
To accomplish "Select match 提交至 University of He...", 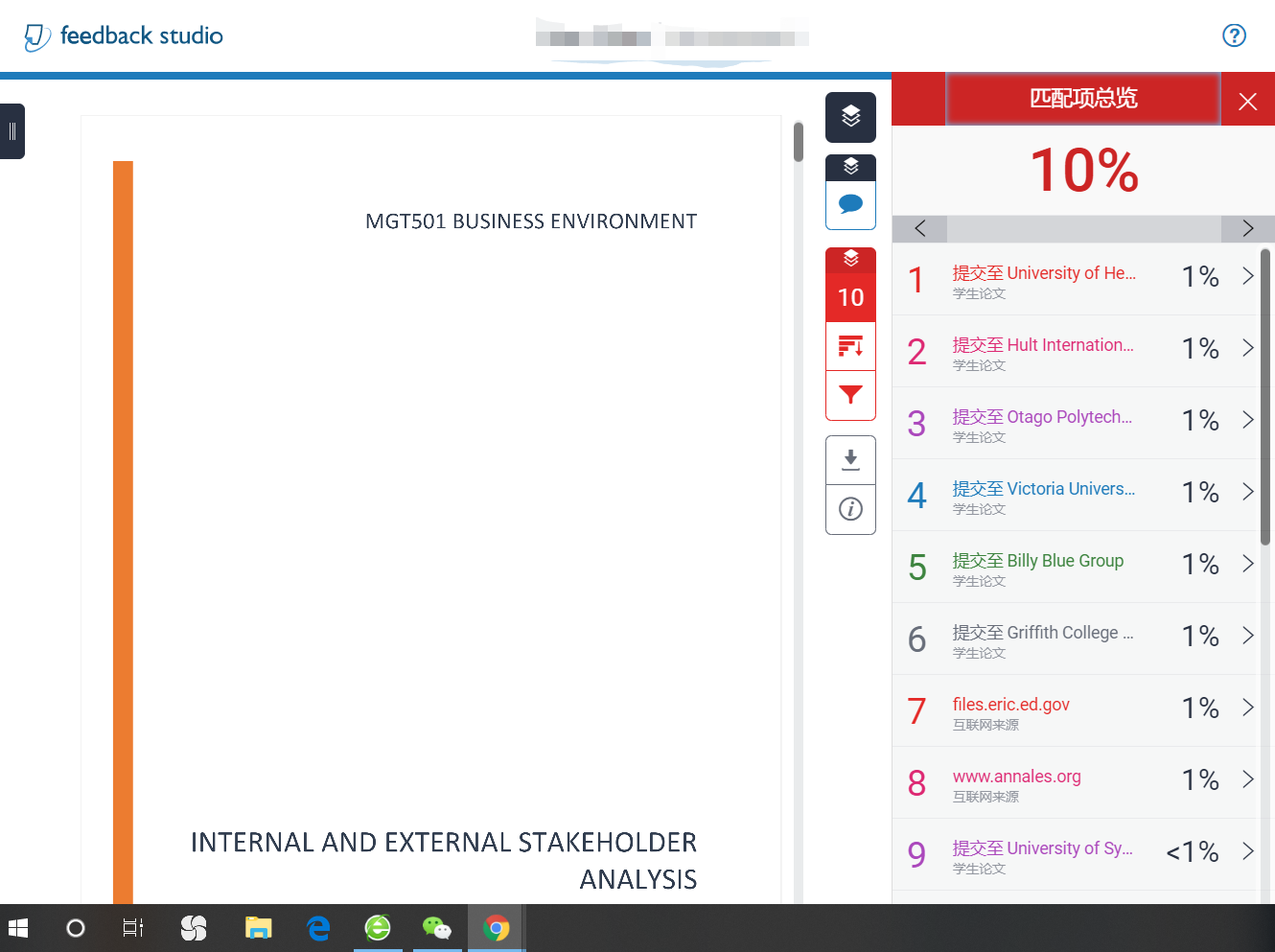I will (x=1044, y=273).
